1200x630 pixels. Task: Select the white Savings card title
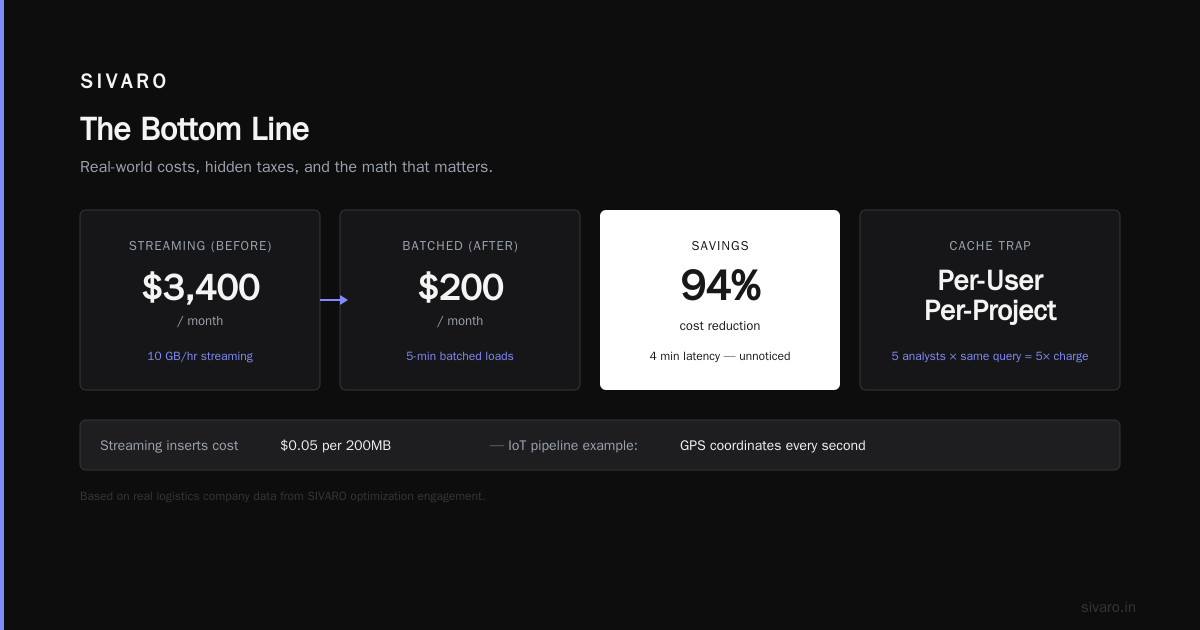click(x=720, y=246)
